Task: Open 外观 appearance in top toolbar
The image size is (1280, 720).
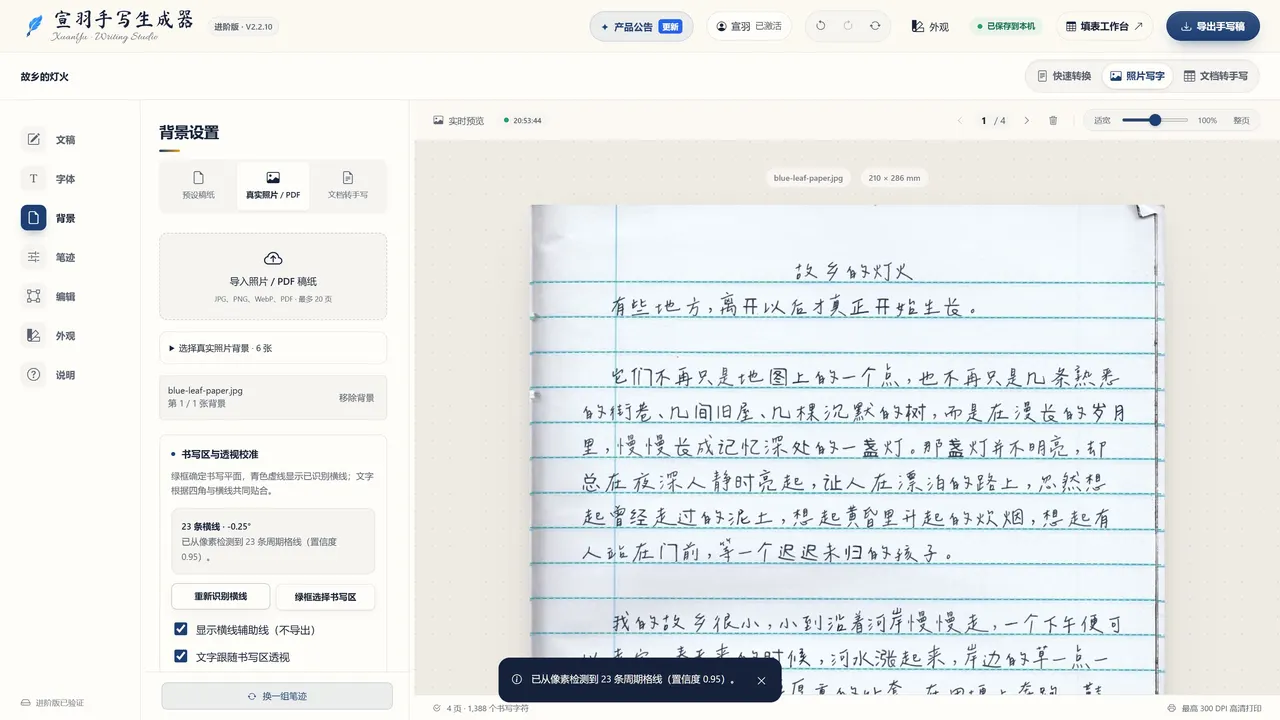Action: (x=931, y=27)
